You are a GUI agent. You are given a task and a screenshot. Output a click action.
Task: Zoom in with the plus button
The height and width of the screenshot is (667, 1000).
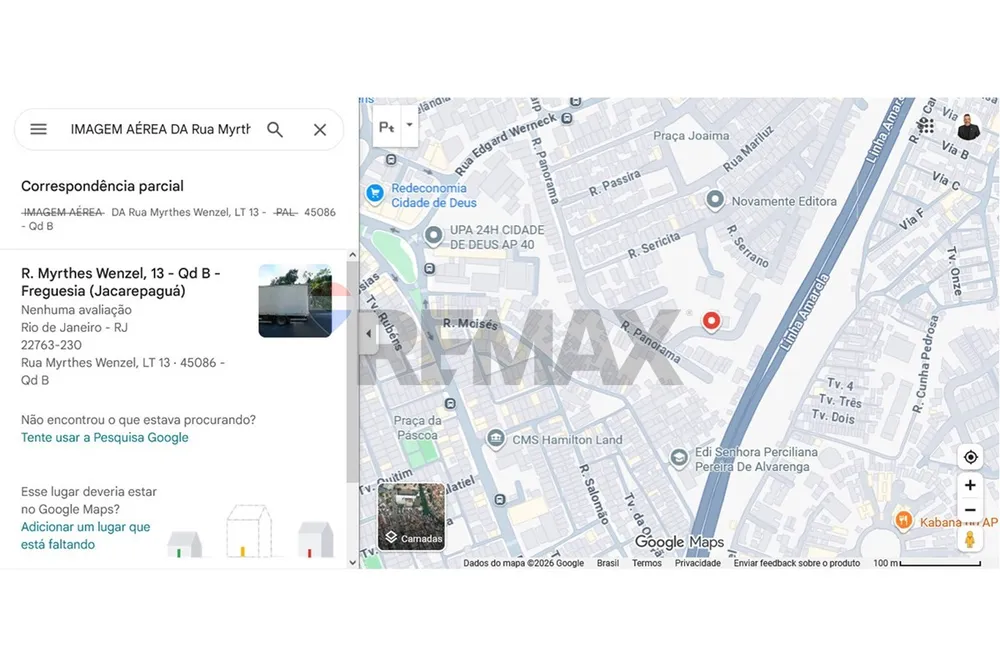point(971,485)
